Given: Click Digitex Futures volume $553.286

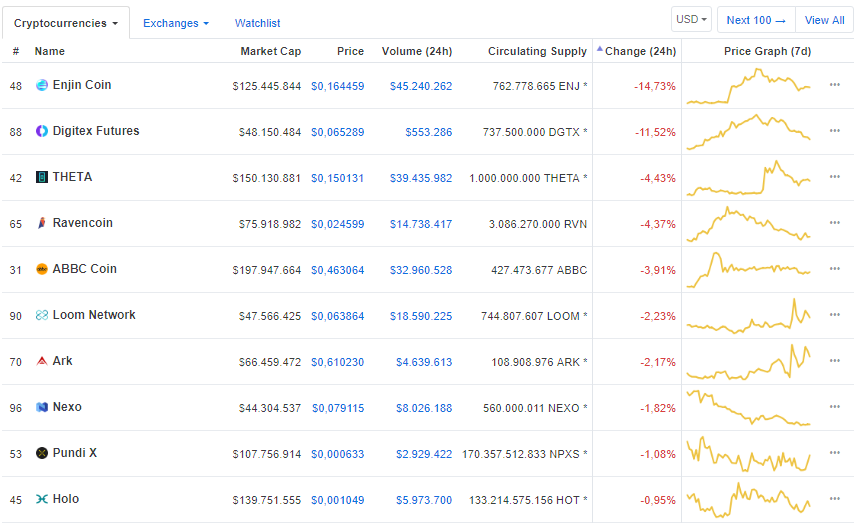Looking at the screenshot, I should pos(428,132).
